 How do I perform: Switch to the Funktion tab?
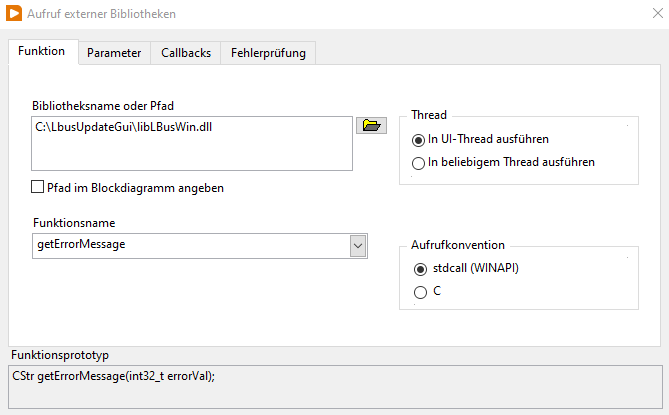(42, 51)
